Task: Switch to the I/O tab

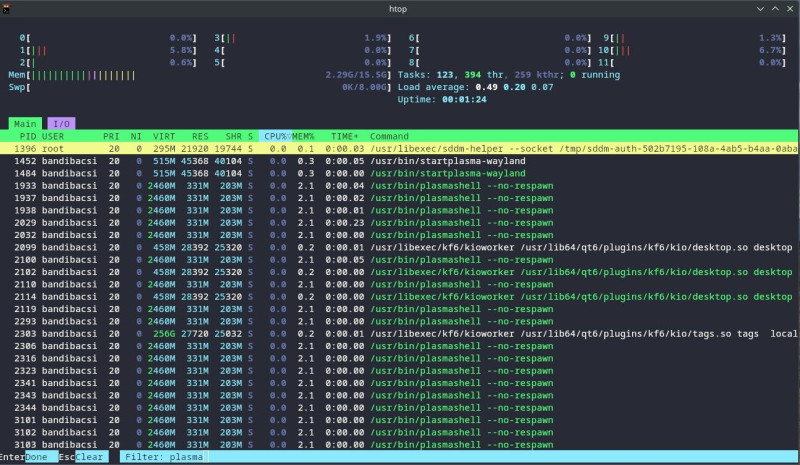Action: (x=61, y=124)
